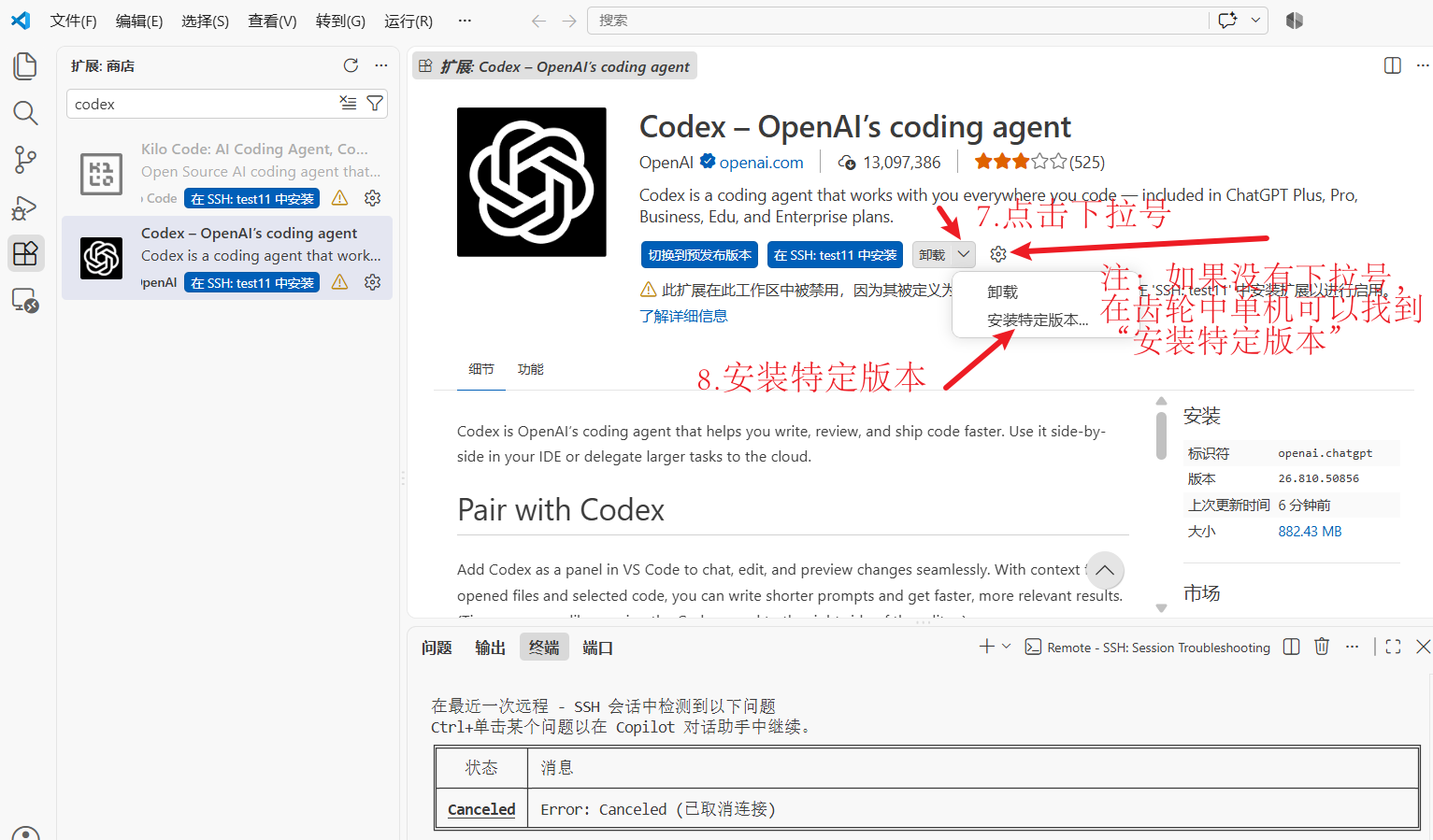
Task: Switch to the 输出 panel tab
Action: 490,648
